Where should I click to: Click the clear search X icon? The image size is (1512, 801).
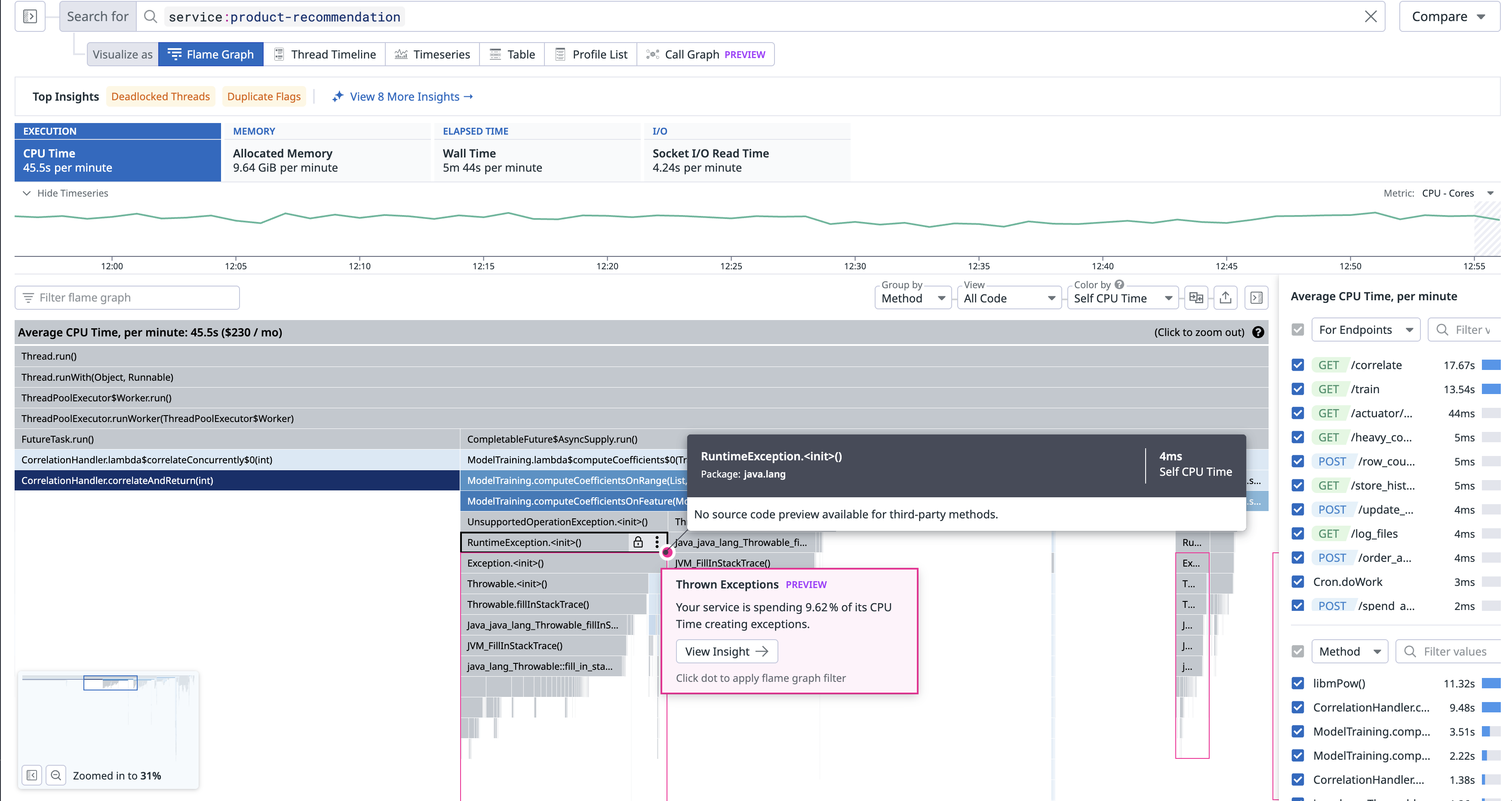1370,16
